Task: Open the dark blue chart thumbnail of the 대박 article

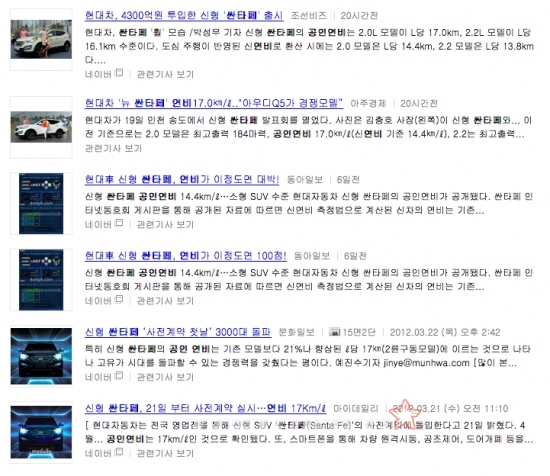Action: [x=41, y=203]
